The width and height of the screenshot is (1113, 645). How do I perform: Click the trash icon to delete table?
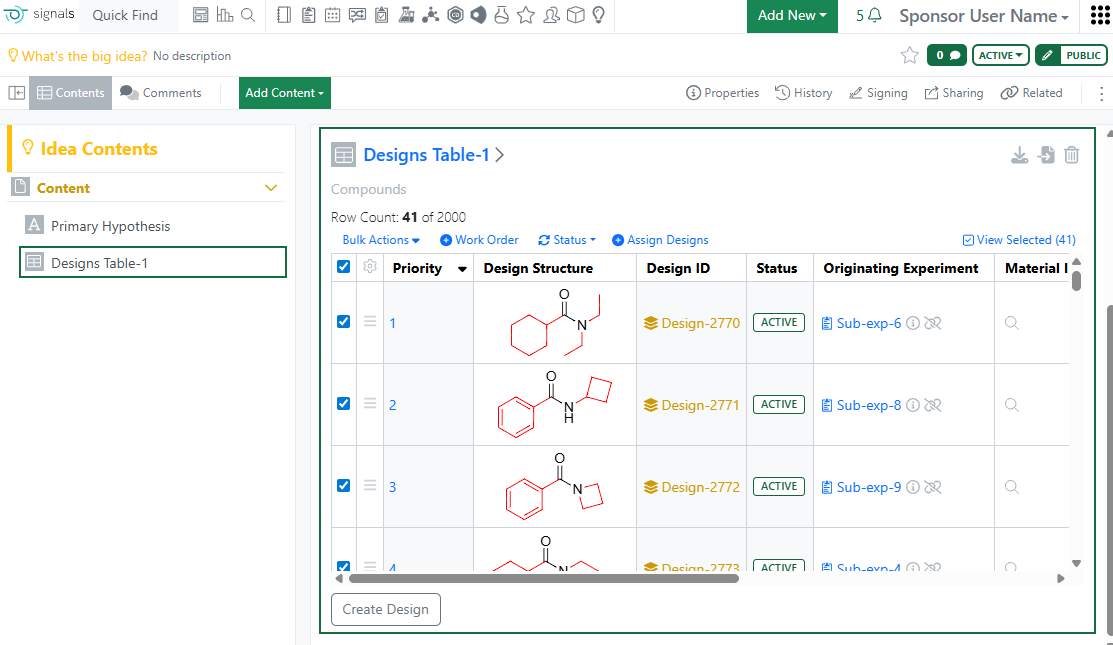coord(1071,155)
